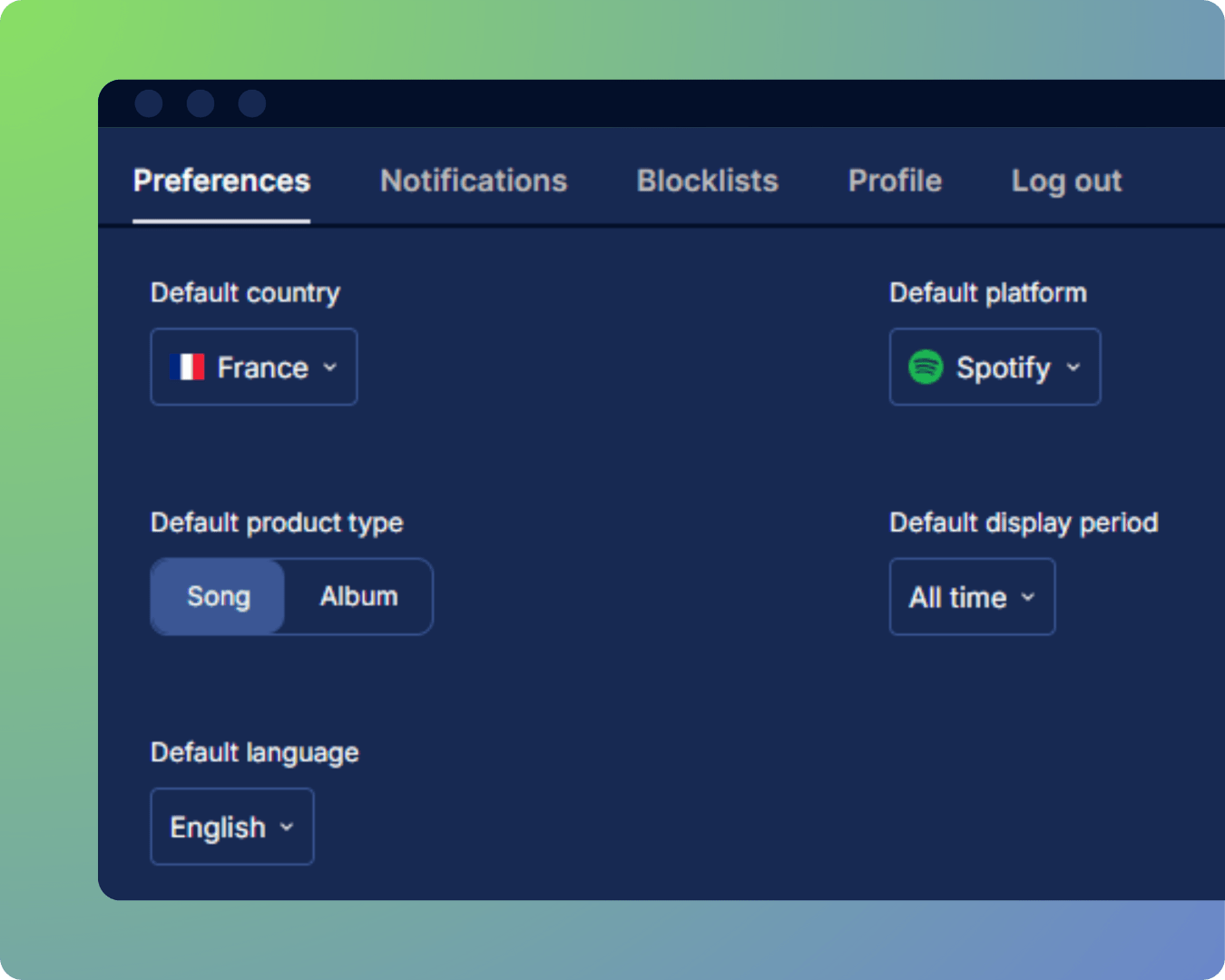Click the rightmost green window dot
The width and height of the screenshot is (1225, 980).
(250, 103)
